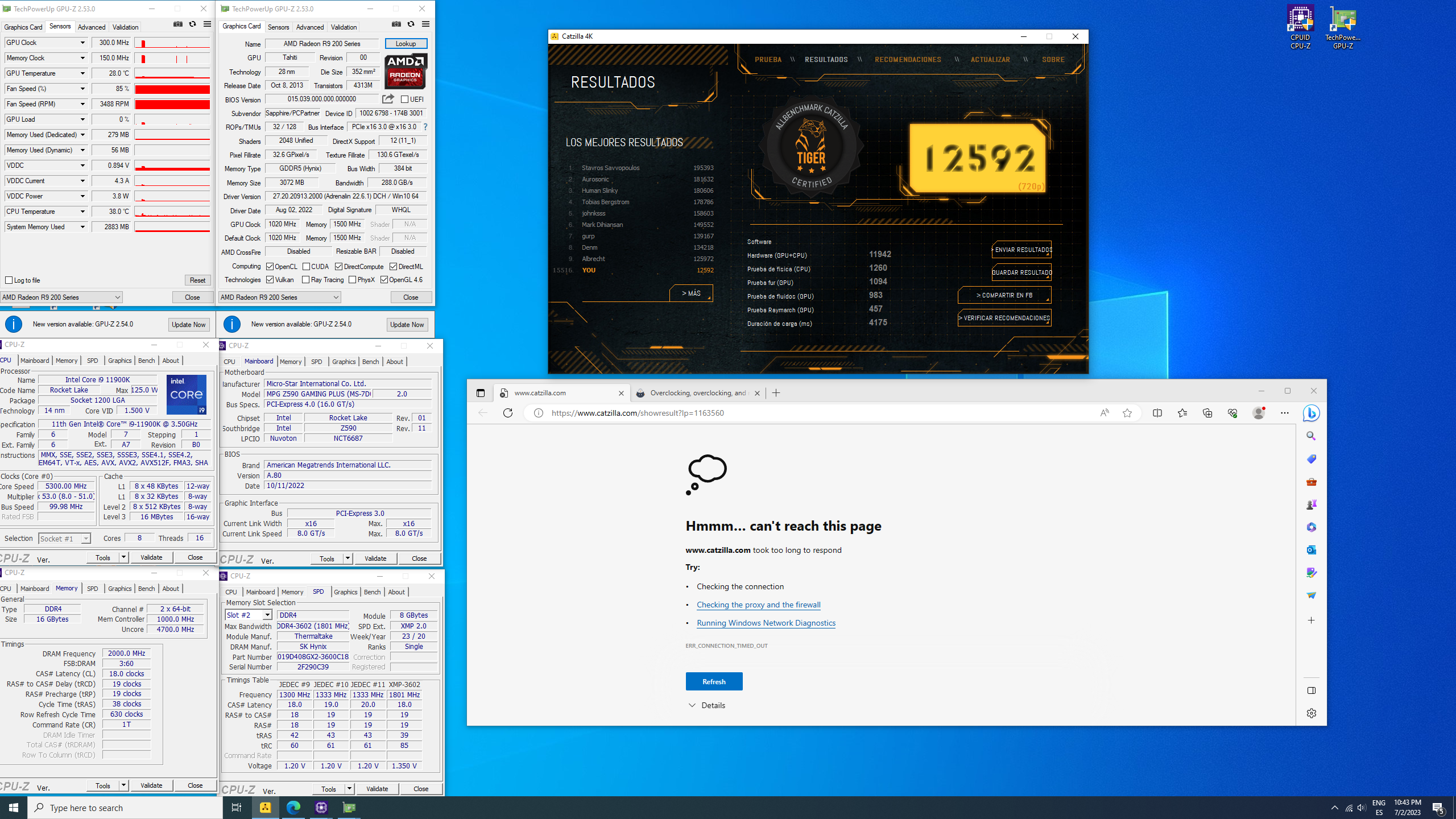Expand the GPU Temperature sensor dropdown

coord(82,73)
